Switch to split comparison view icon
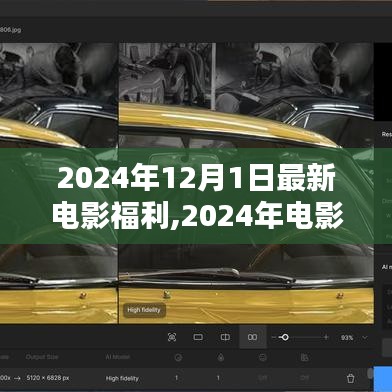This screenshot has width=392, height=392. [225, 337]
